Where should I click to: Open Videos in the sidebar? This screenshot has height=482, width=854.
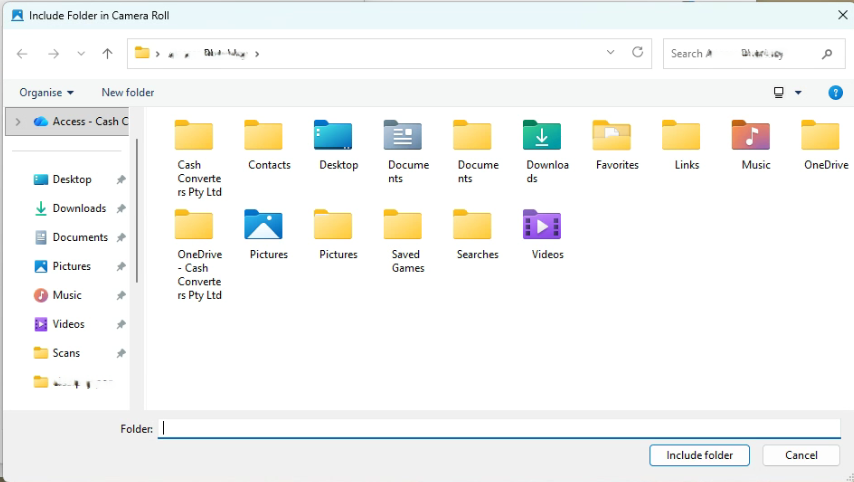(x=68, y=324)
